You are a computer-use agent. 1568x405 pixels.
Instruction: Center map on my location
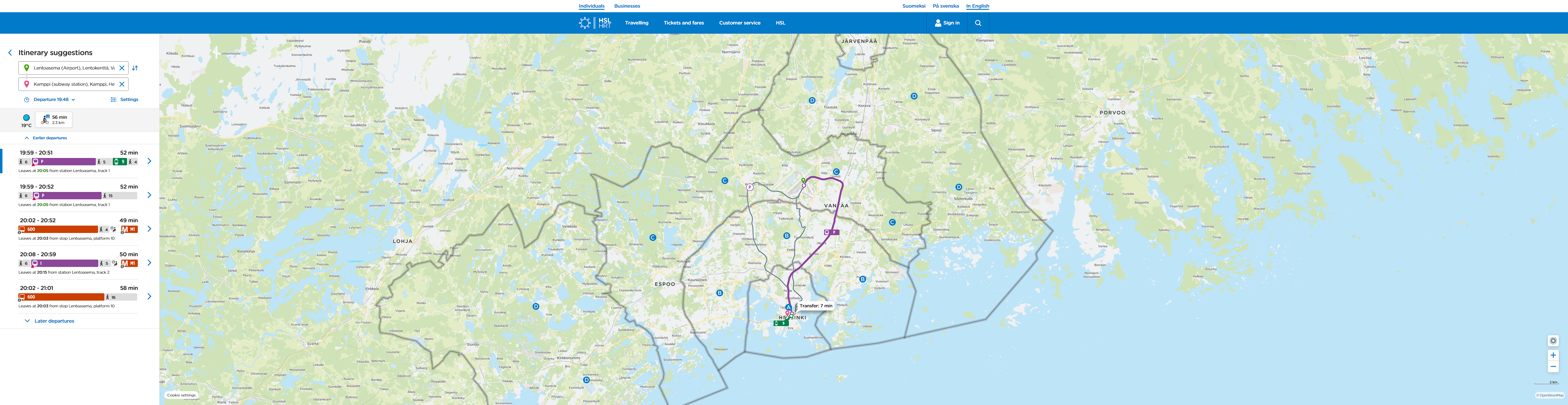(1553, 340)
